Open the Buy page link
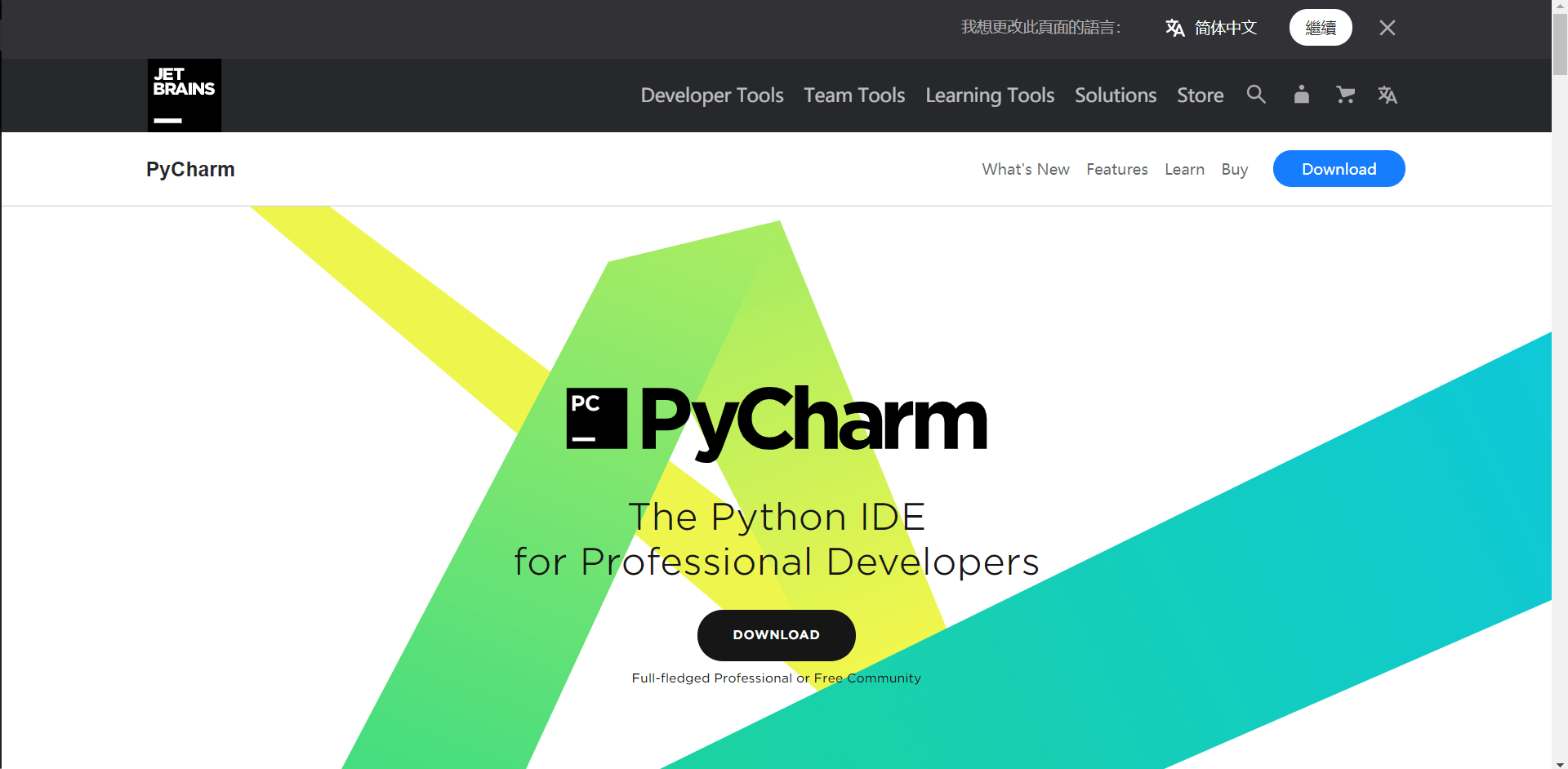 coord(1235,169)
